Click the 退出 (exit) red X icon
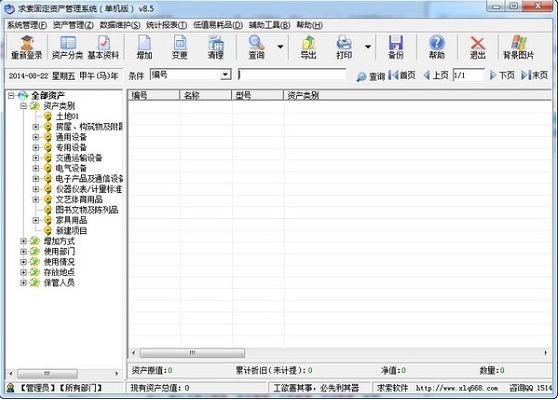This screenshot has height=403, width=558. point(478,47)
